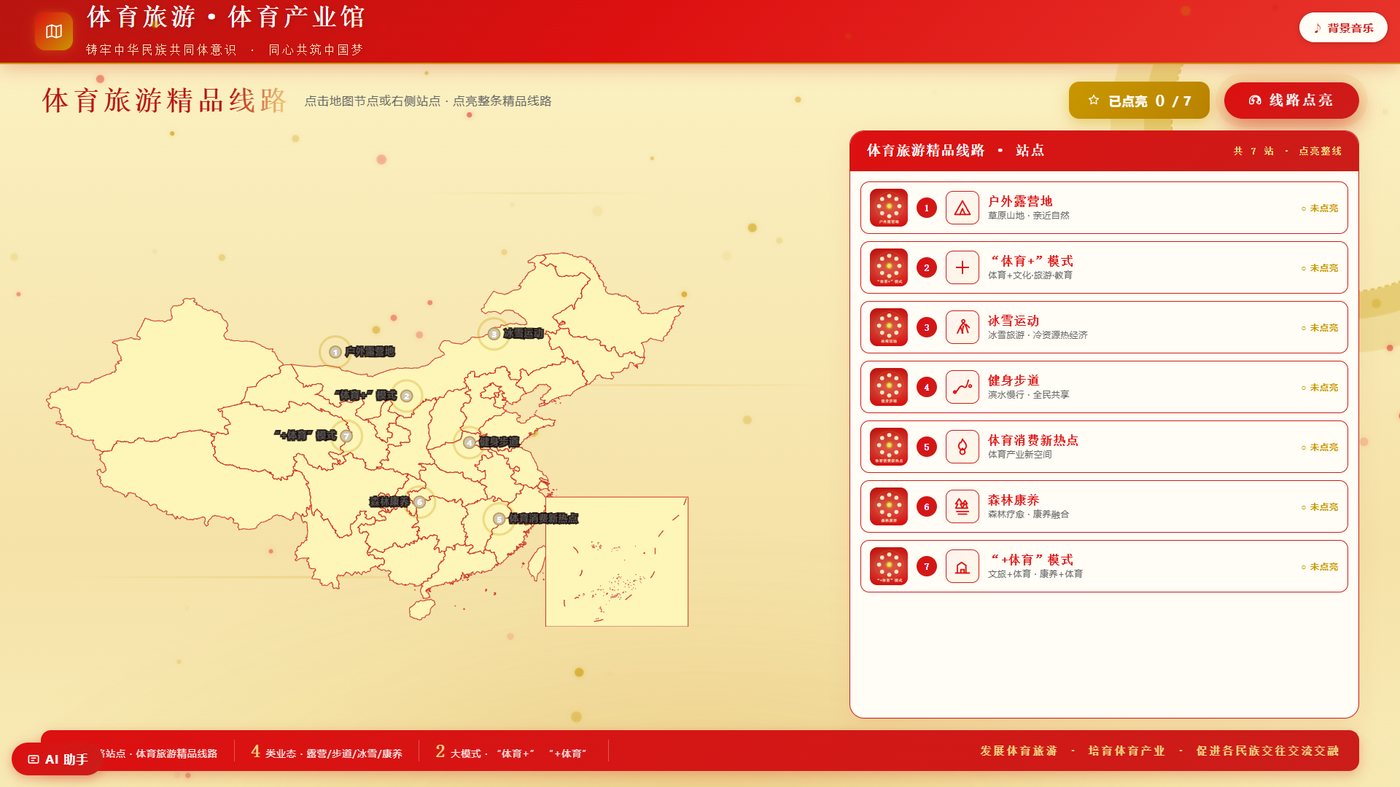Click the red thumbnail badge of 体育消费新热点
Viewport: 1400px width, 787px height.
coord(889,447)
